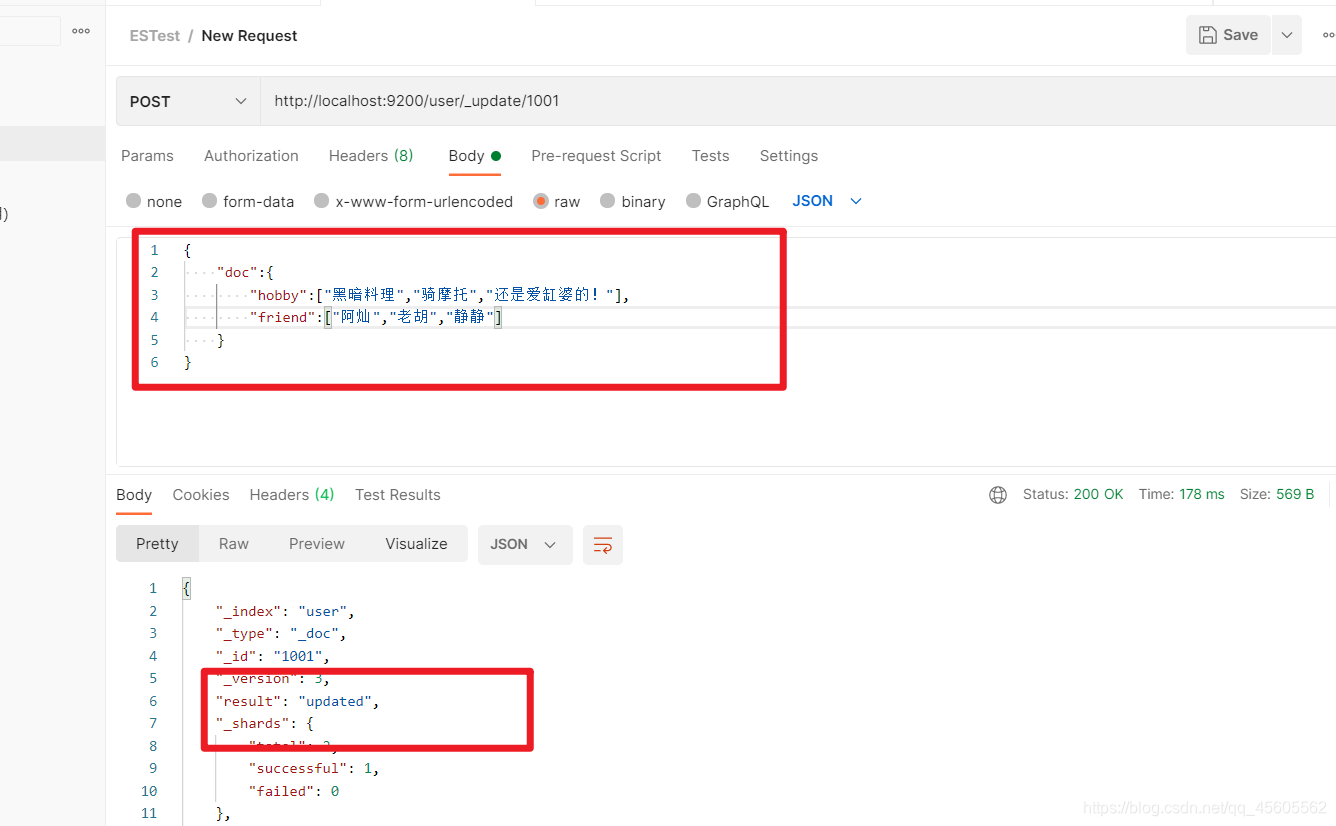Open the Tests tab
This screenshot has height=826, width=1336.
pyautogui.click(x=710, y=156)
